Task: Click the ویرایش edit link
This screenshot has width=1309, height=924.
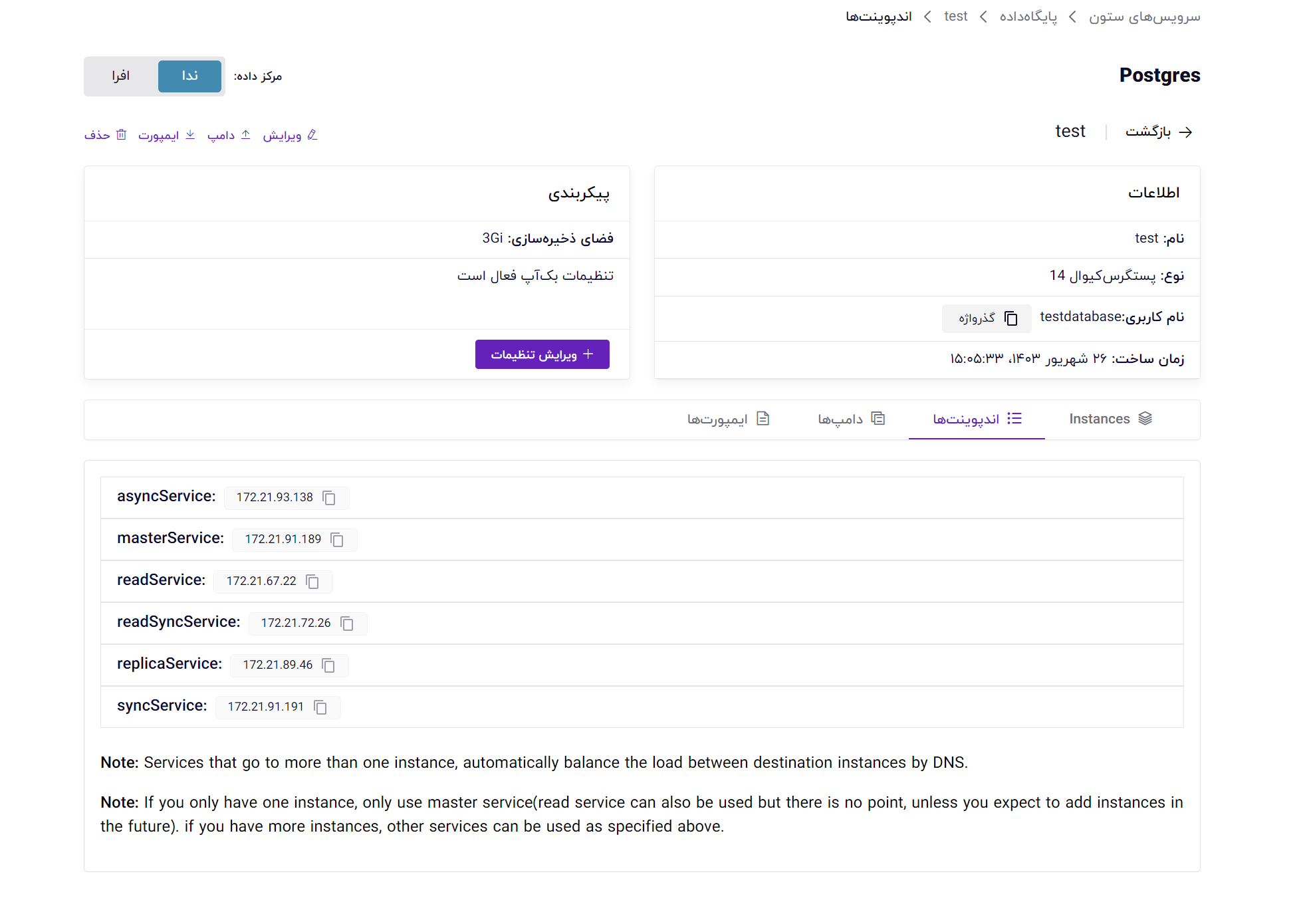Action: (290, 135)
